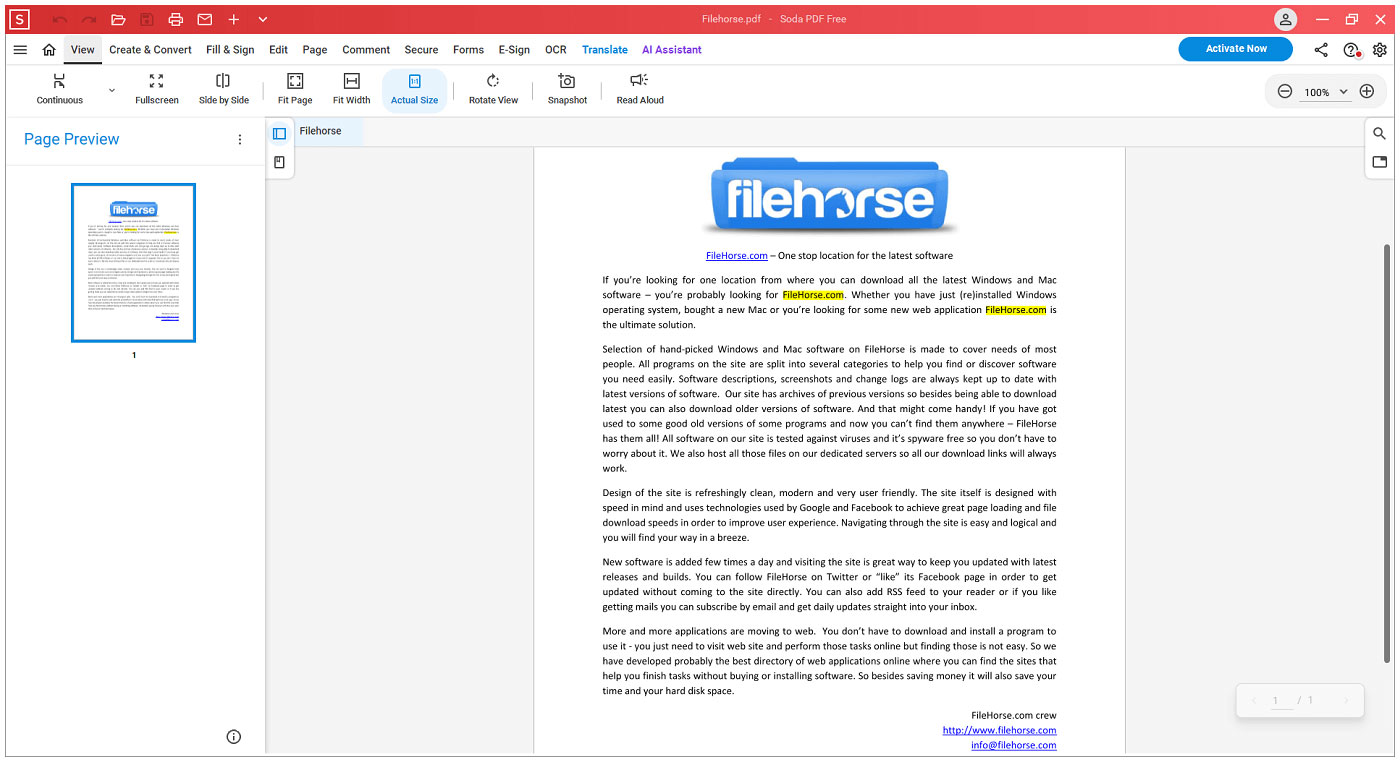Viewport: 1400px width, 762px height.
Task: Click the info icon at panel bottom
Action: click(234, 737)
